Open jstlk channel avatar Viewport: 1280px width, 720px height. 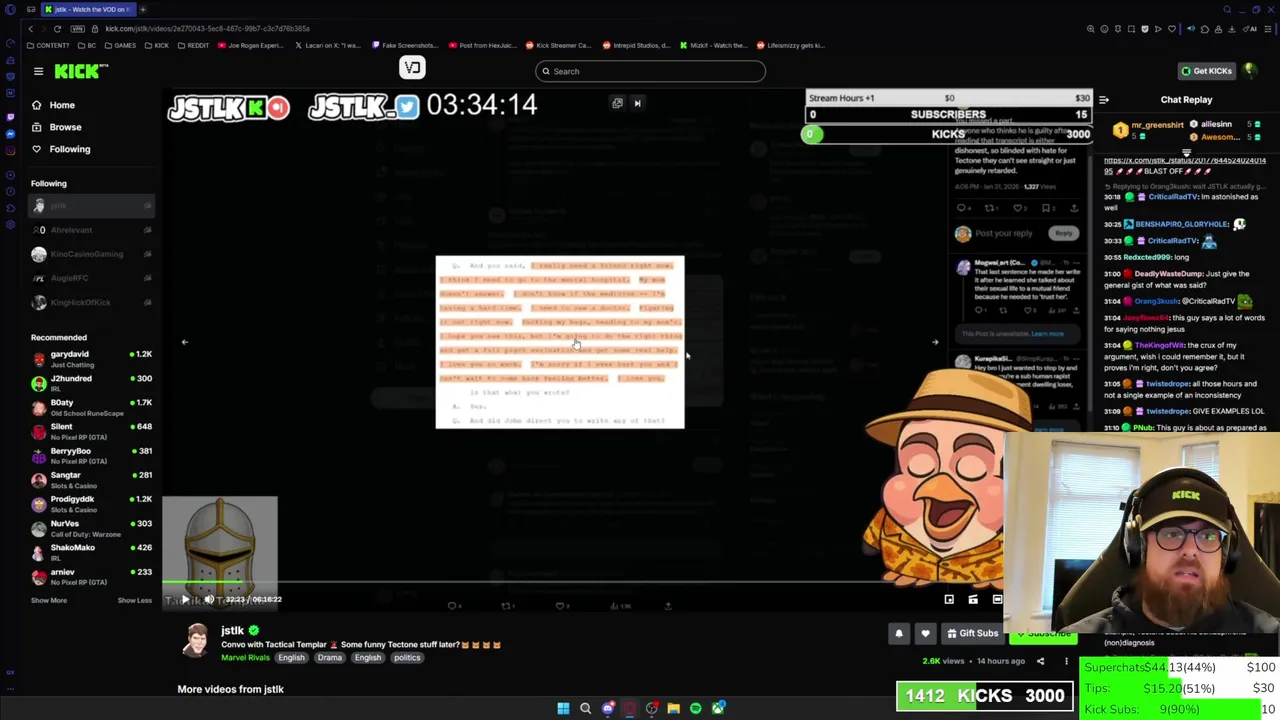pyautogui.click(x=197, y=640)
